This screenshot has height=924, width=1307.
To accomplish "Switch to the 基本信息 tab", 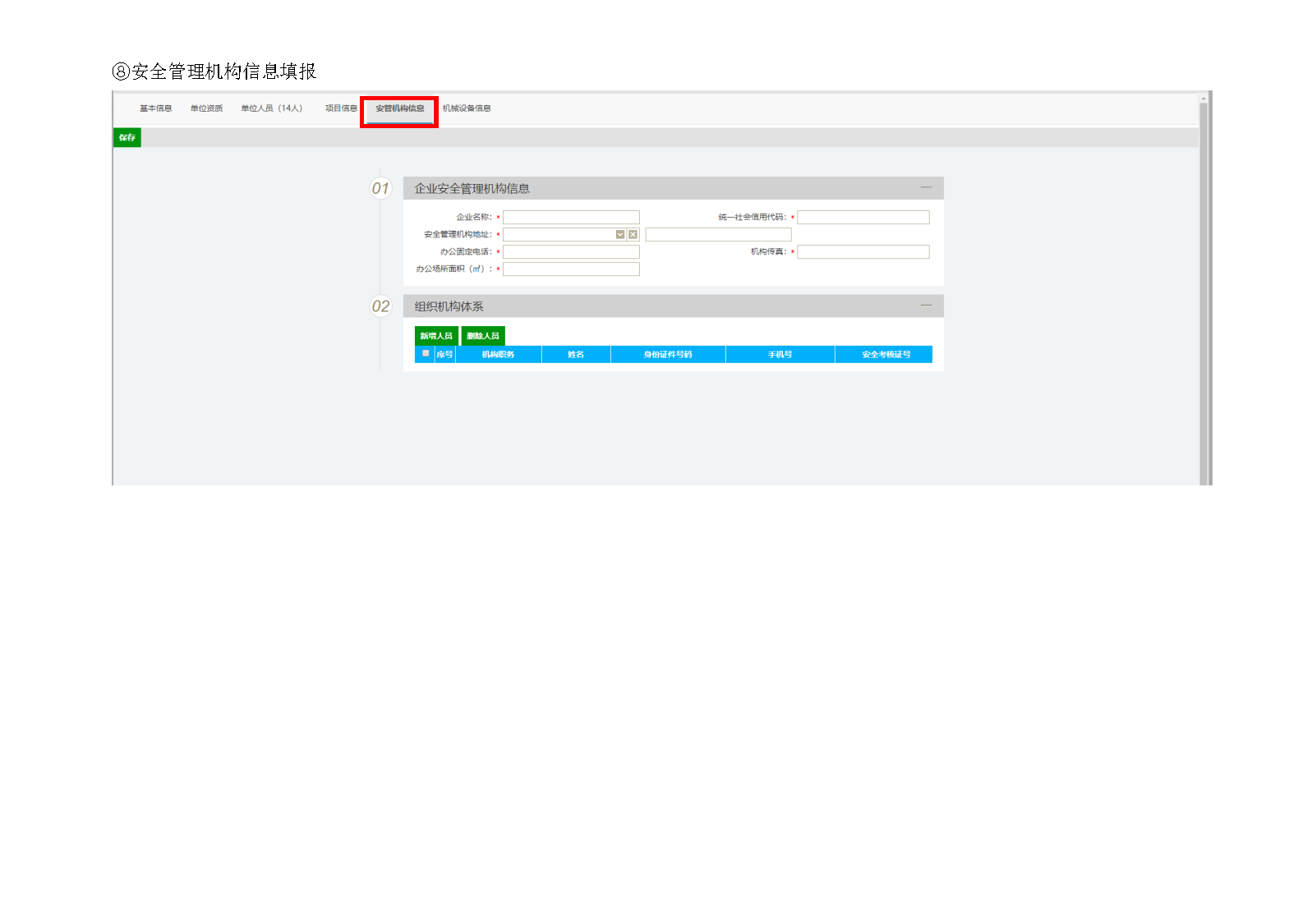I will pos(155,108).
